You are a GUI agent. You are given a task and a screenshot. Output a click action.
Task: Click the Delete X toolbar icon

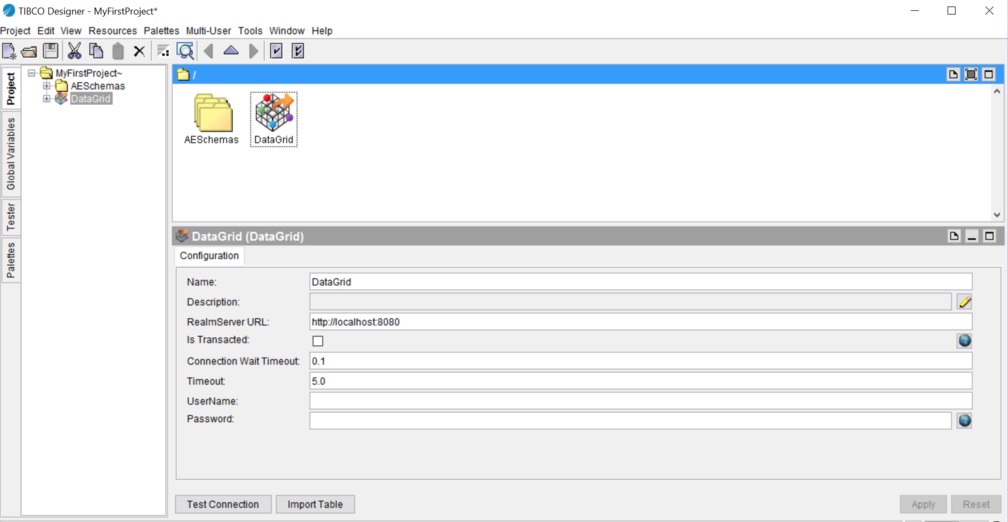139,51
